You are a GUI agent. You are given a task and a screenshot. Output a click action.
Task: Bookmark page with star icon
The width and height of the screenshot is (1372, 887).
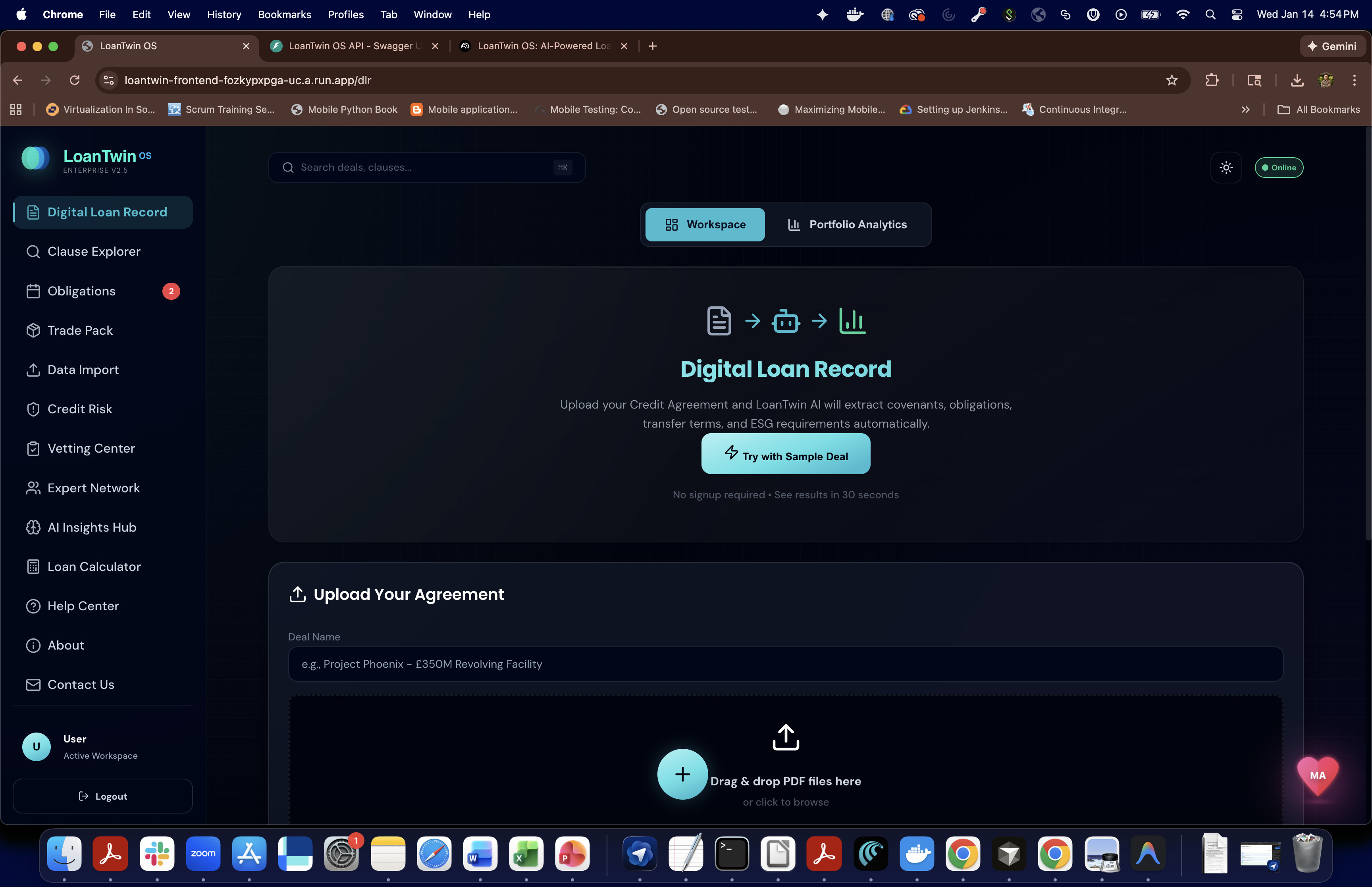(x=1171, y=80)
